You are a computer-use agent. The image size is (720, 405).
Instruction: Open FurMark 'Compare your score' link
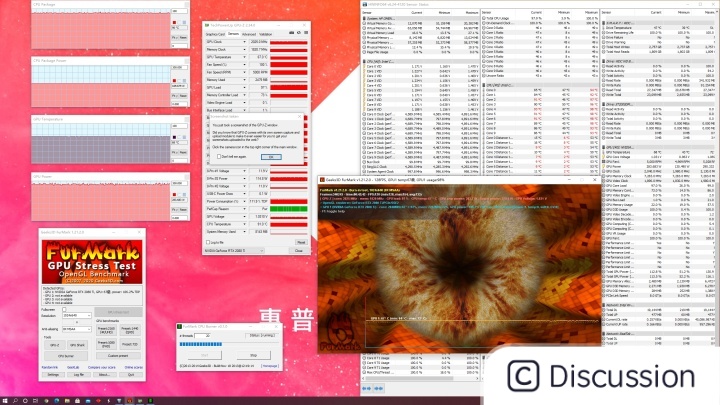(101, 367)
